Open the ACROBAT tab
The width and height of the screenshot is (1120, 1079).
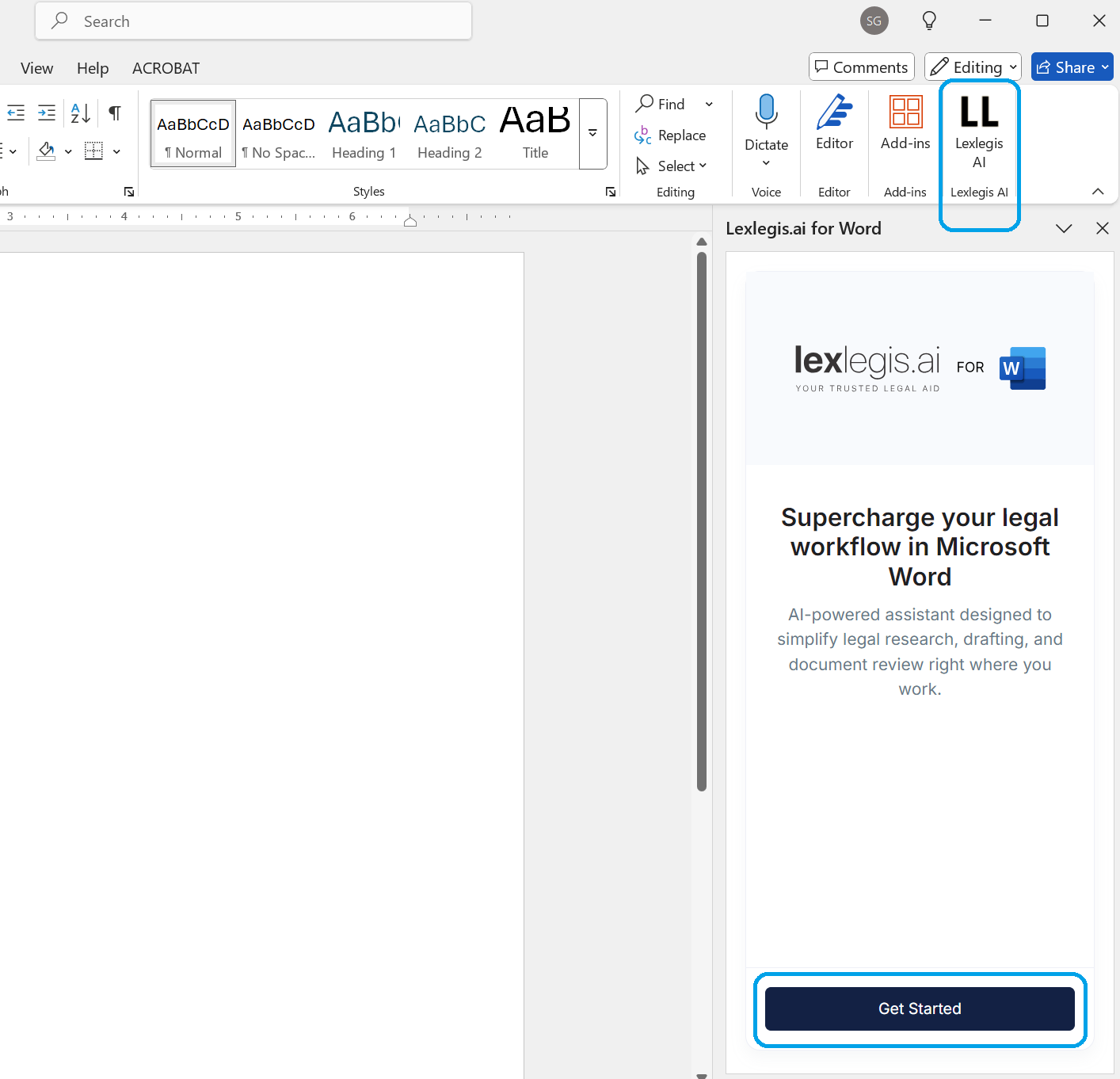tap(166, 68)
